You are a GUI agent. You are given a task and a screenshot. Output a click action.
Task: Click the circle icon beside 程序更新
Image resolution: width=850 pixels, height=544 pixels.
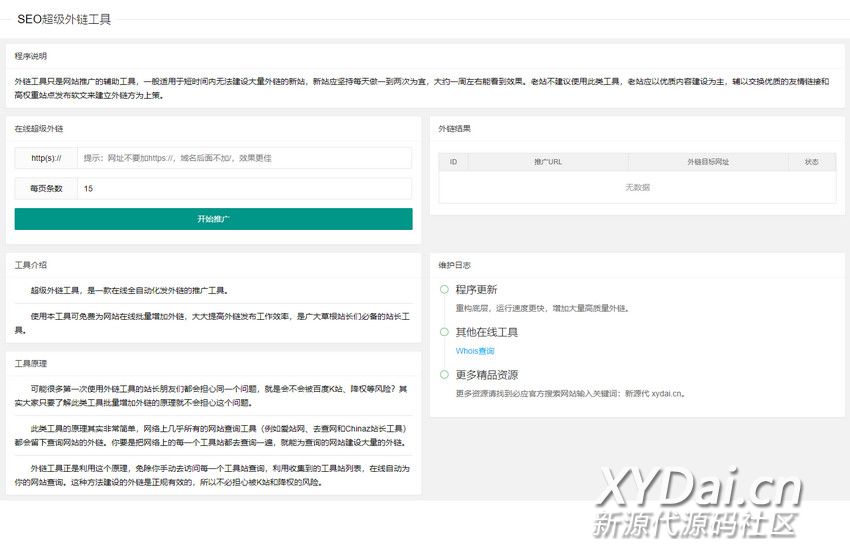coord(443,290)
